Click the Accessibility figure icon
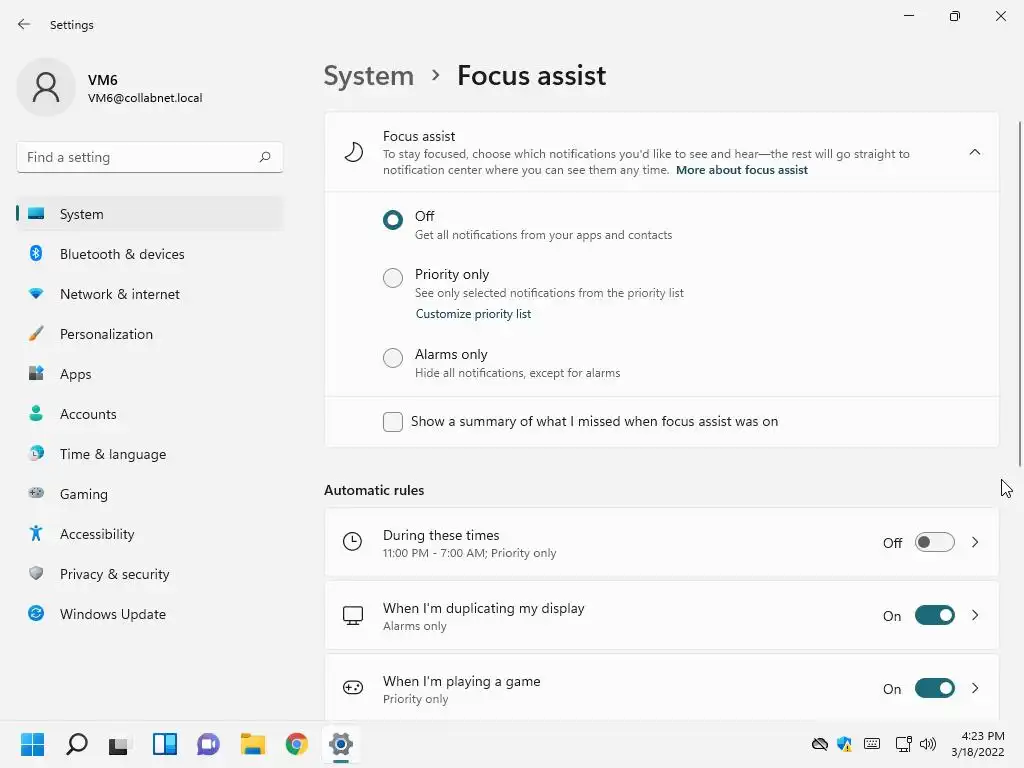Viewport: 1024px width, 768px height. point(36,534)
